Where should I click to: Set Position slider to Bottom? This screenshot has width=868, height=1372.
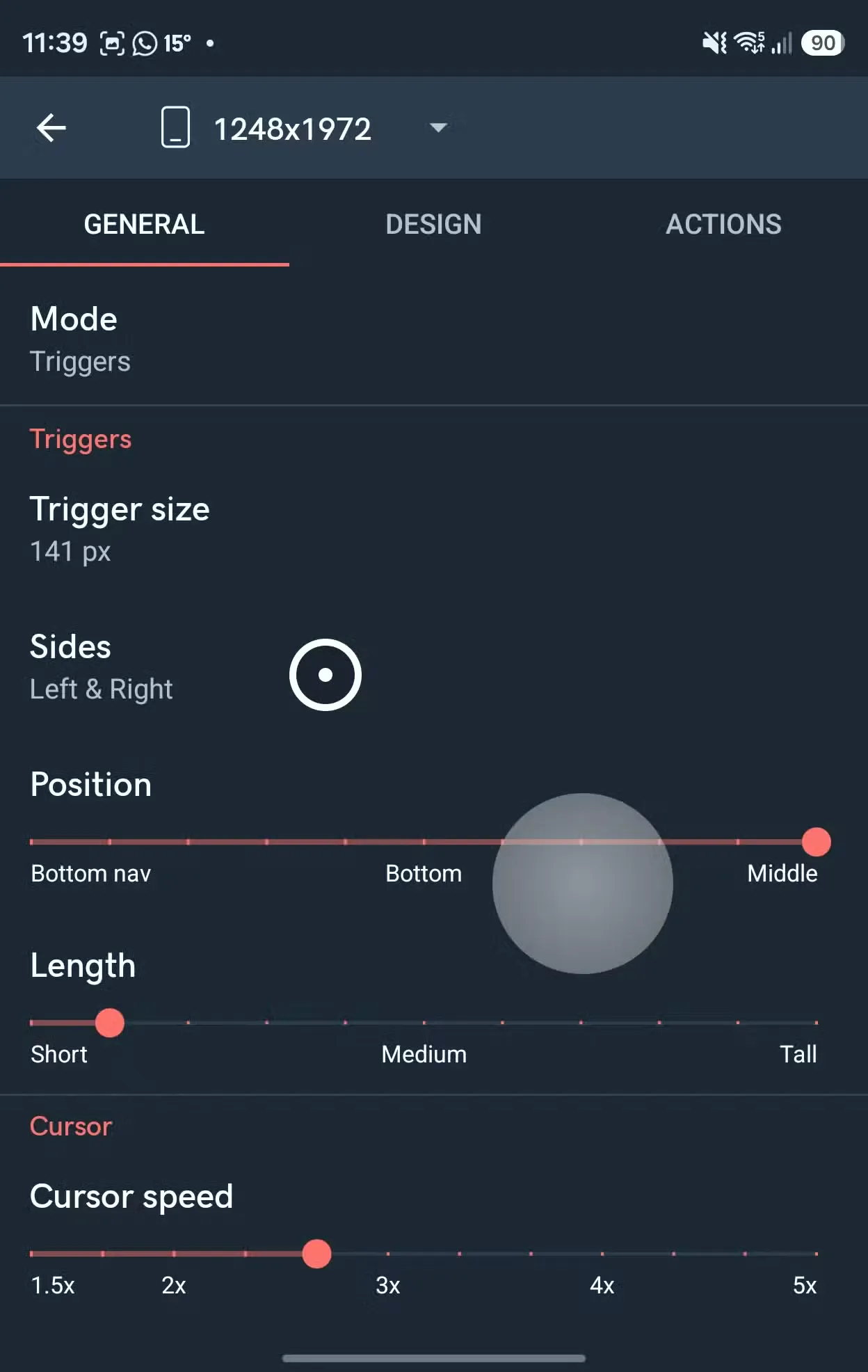(x=424, y=842)
